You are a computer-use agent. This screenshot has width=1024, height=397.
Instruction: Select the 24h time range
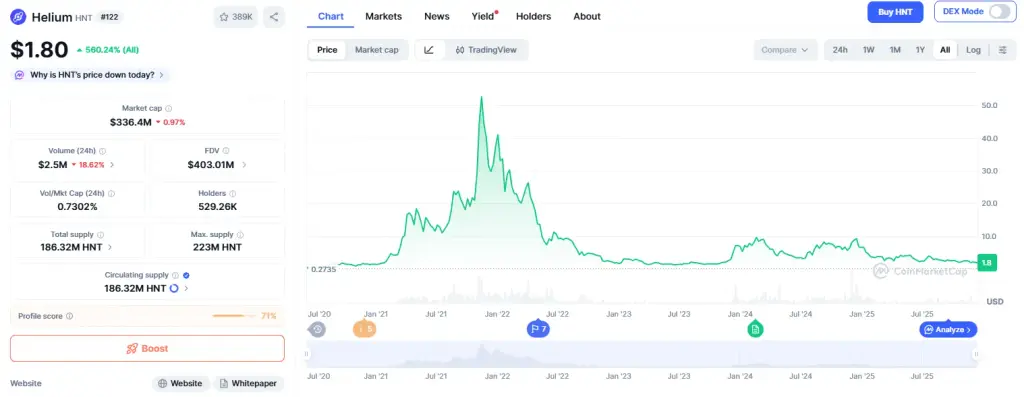(840, 50)
